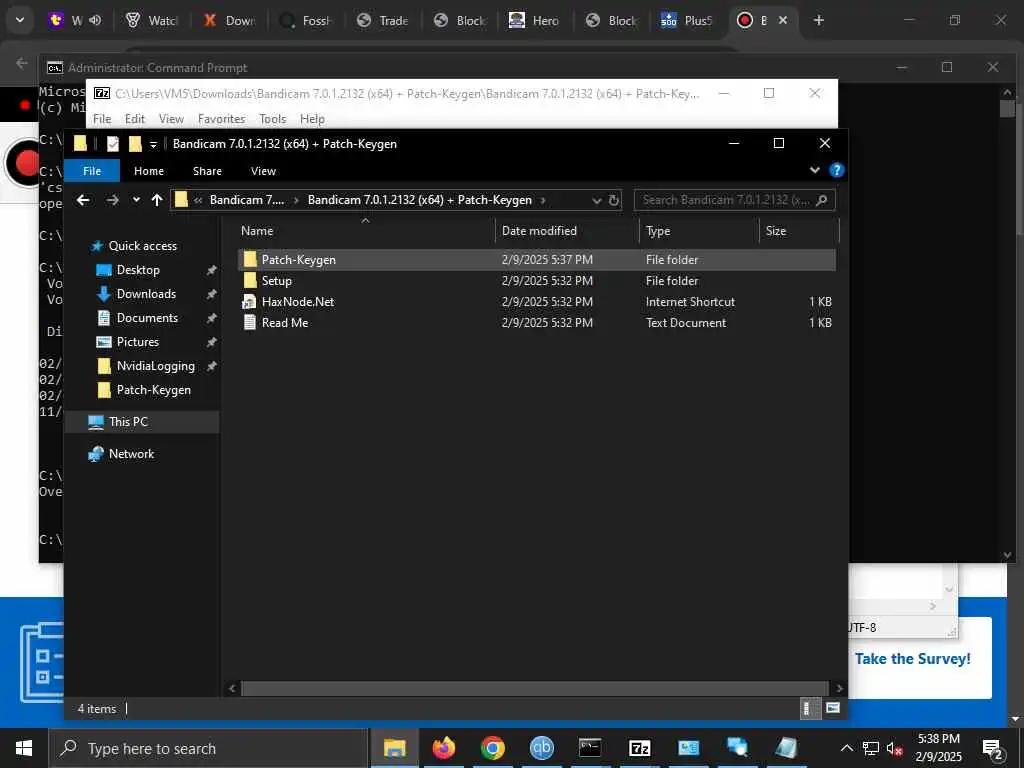Go back with Explorer's Back arrow

pyautogui.click(x=83, y=200)
